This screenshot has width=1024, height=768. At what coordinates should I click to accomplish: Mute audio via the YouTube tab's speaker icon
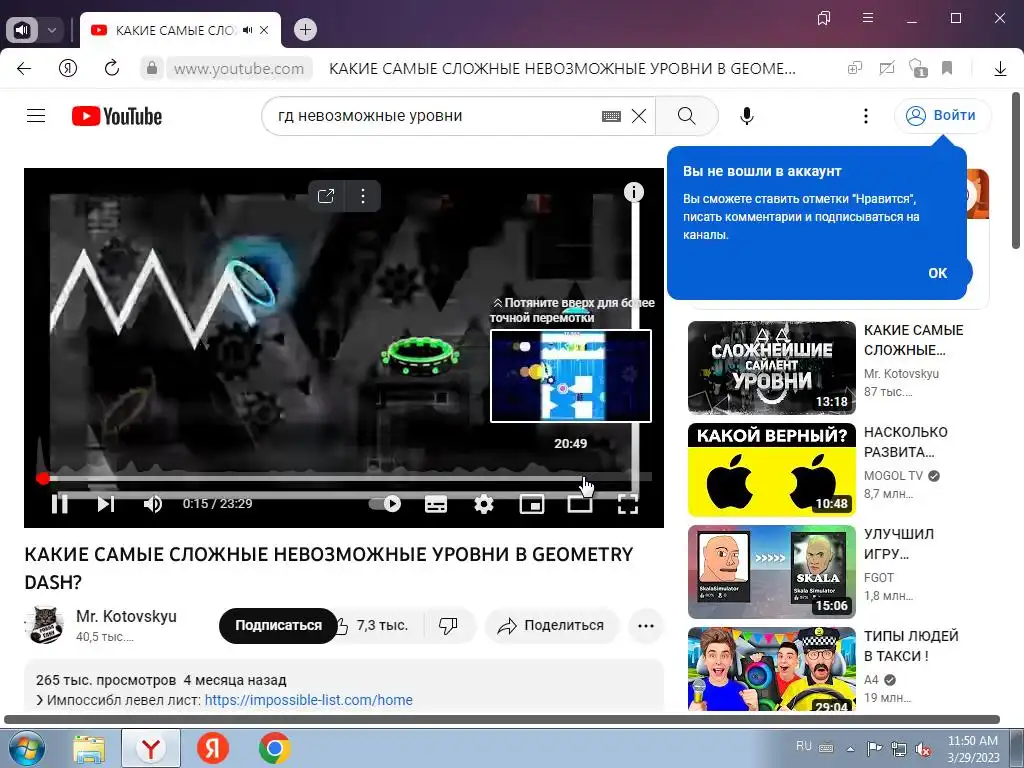[248, 30]
